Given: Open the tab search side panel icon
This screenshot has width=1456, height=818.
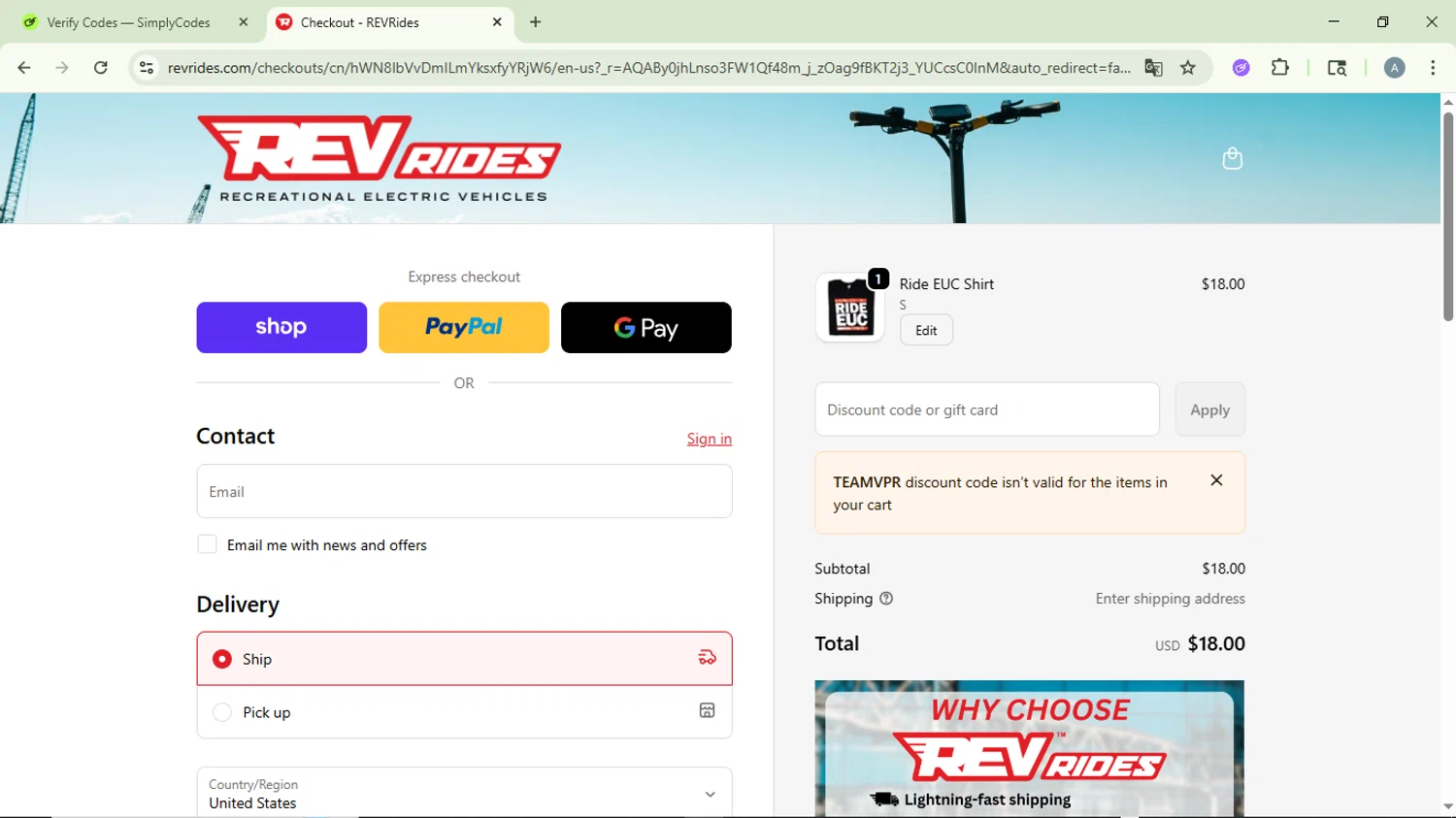Looking at the screenshot, I should (x=1337, y=68).
